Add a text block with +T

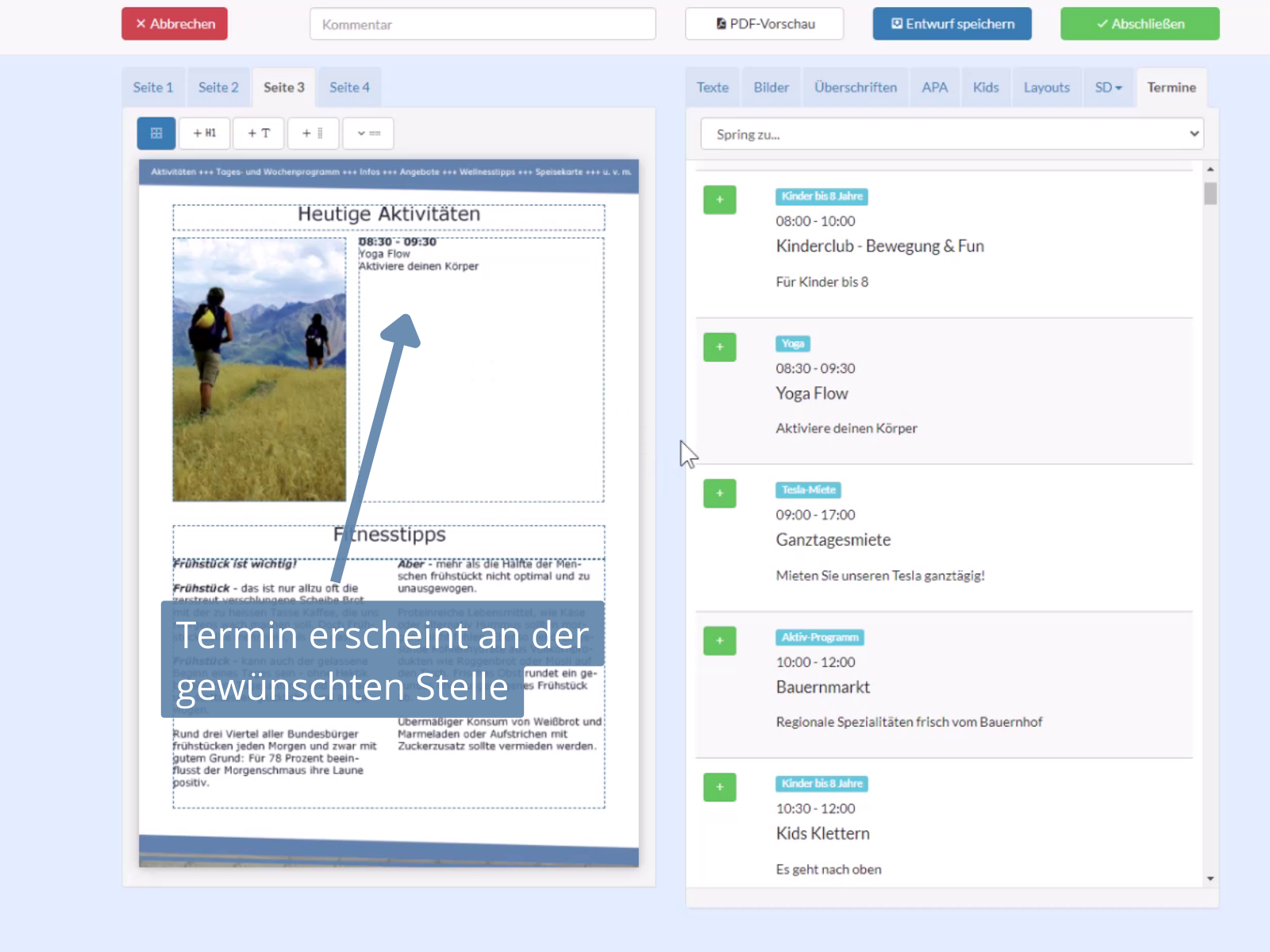(x=259, y=133)
